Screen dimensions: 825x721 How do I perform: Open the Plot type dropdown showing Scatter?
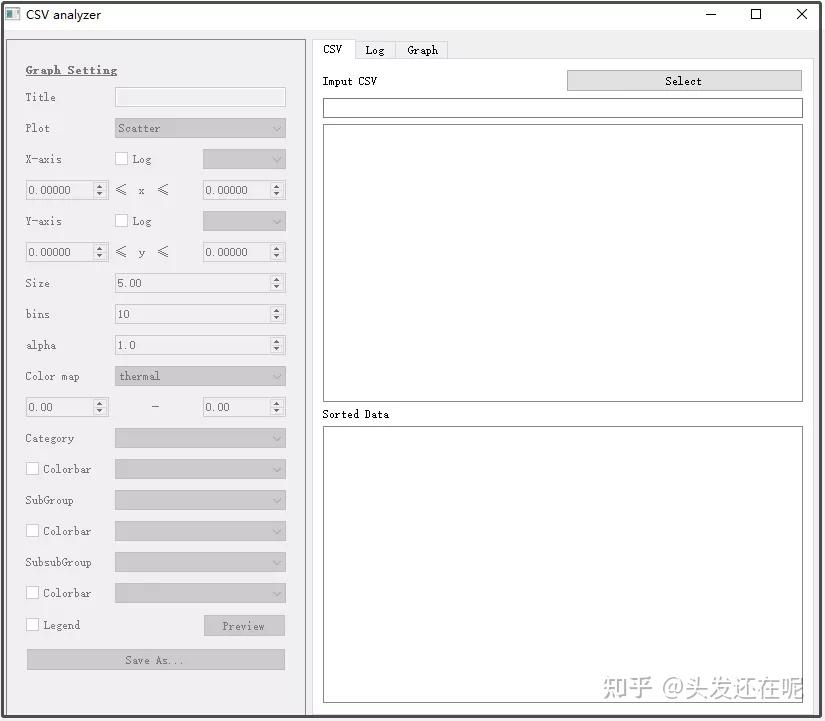200,128
